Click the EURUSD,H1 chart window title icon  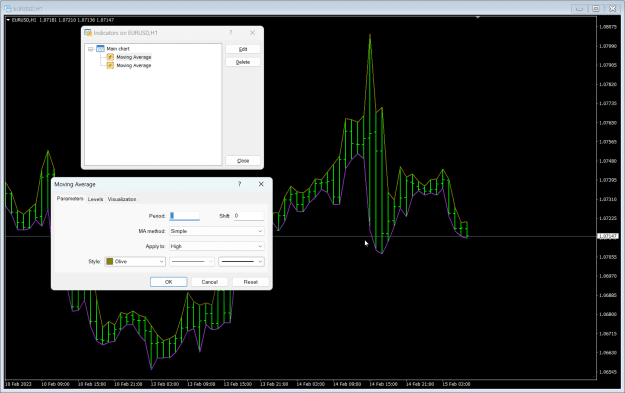point(8,8)
